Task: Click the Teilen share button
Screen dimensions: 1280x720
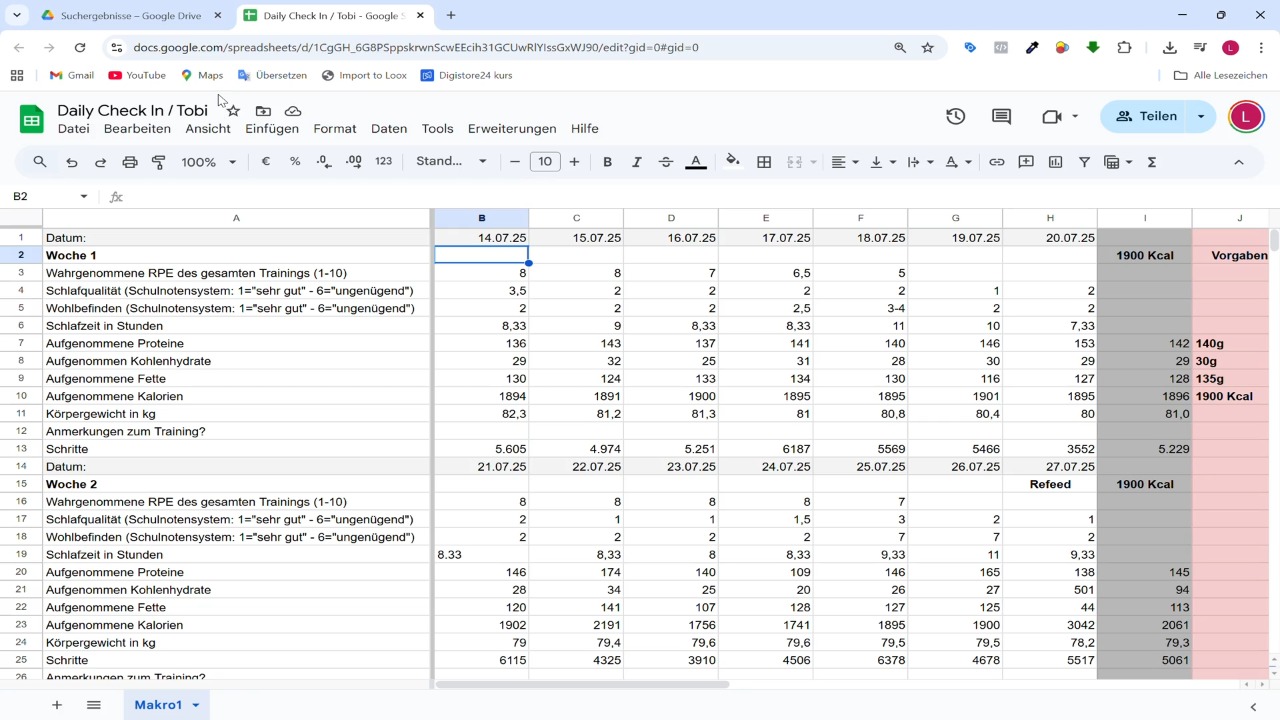Action: [1146, 116]
